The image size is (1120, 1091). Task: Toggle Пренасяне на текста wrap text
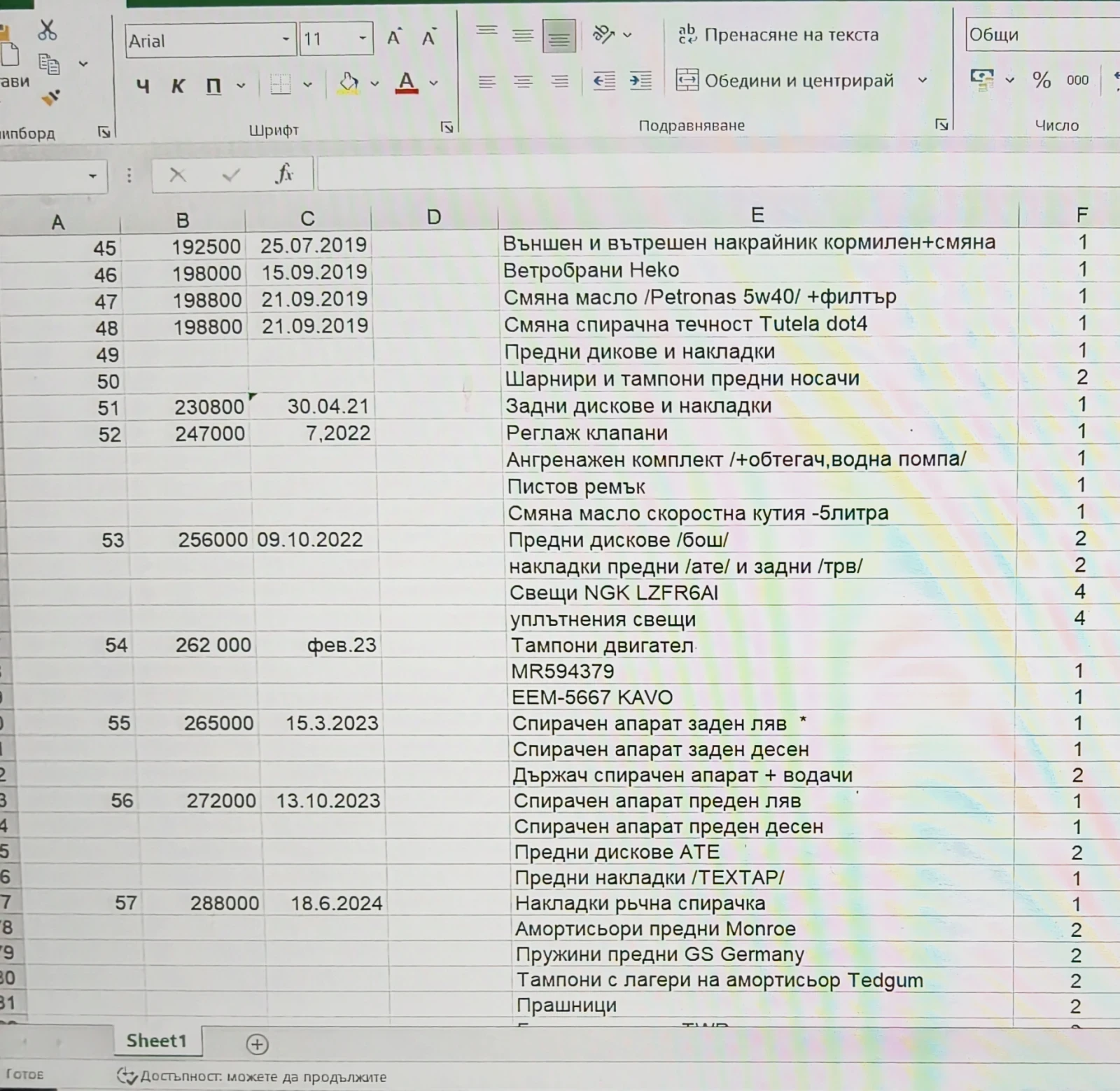[x=778, y=35]
